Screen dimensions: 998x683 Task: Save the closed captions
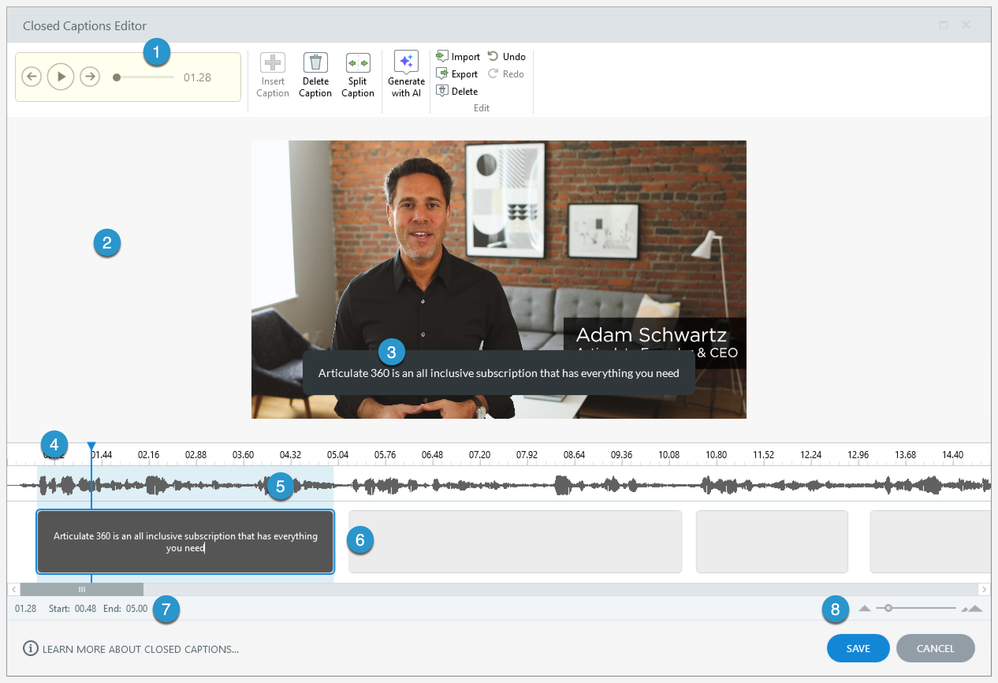click(858, 648)
